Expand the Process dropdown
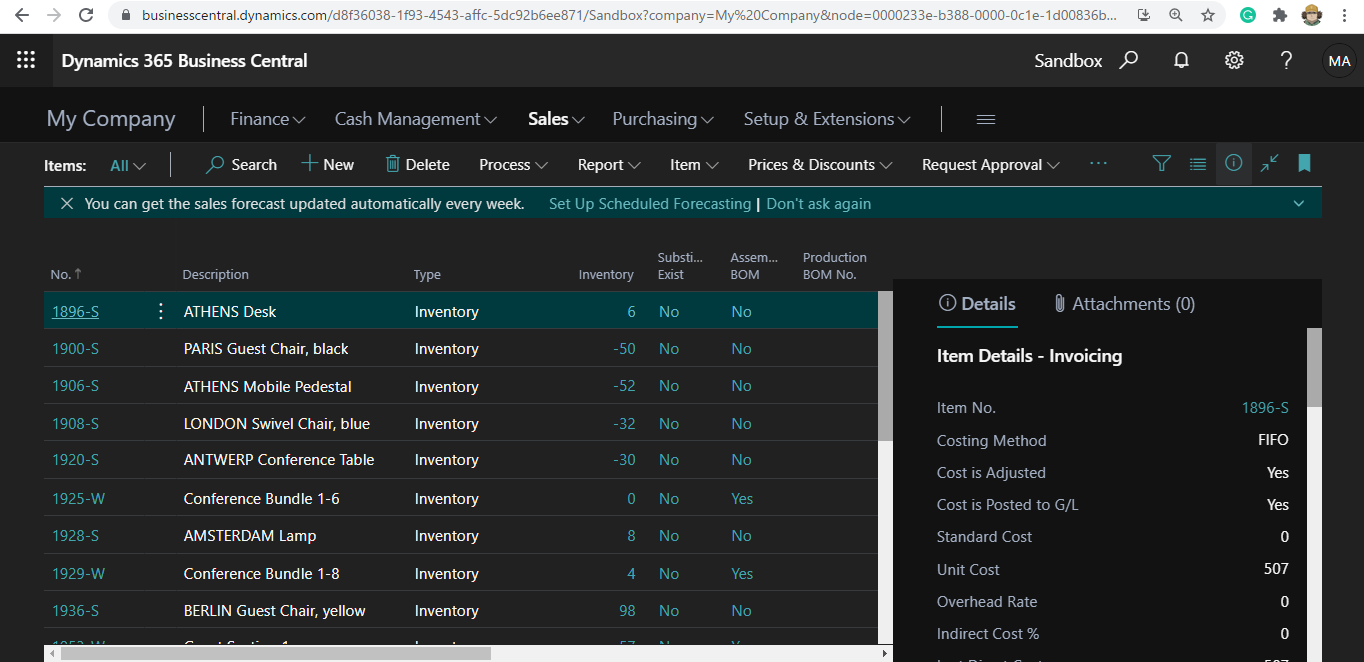This screenshot has width=1364, height=662. tap(512, 164)
